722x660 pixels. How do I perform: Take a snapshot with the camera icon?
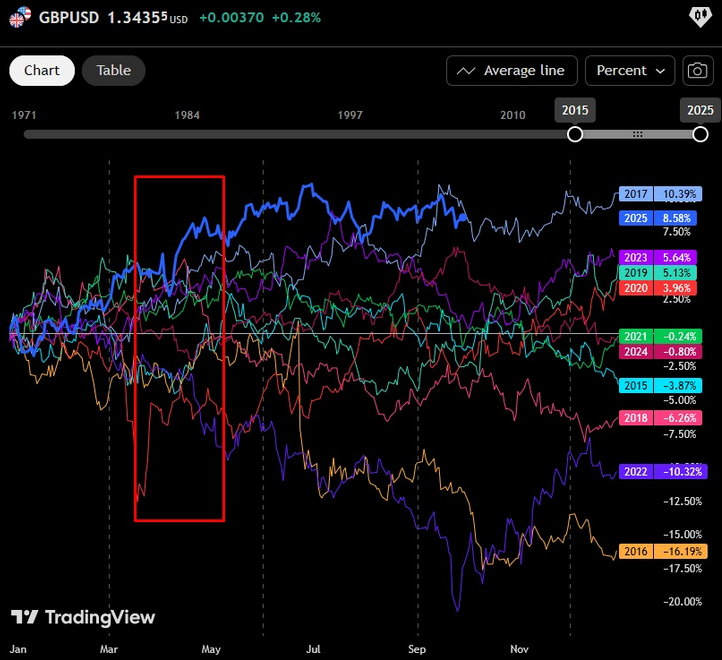coord(697,70)
